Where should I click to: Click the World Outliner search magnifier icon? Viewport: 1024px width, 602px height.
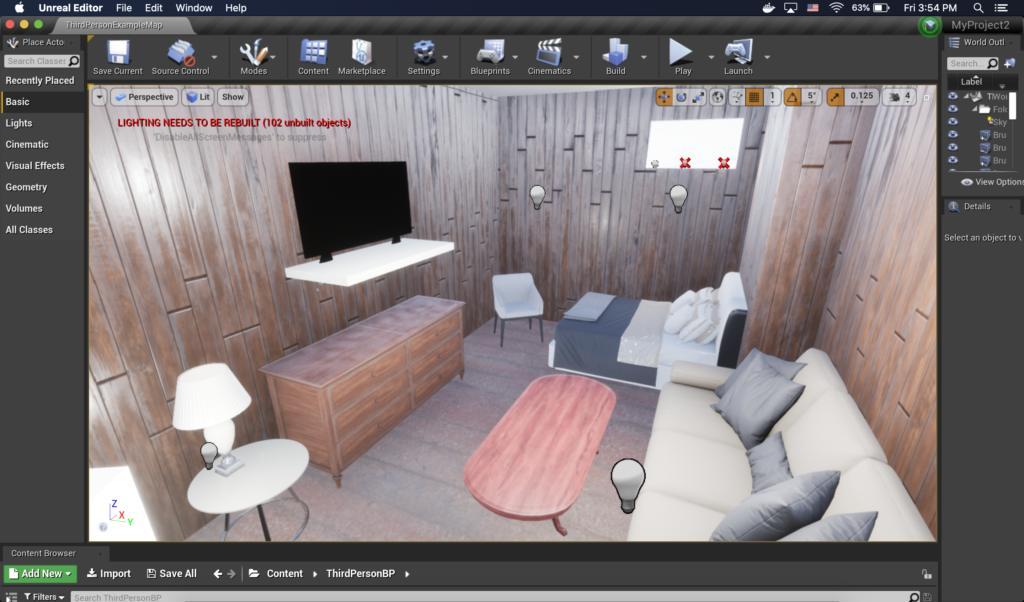pos(993,63)
